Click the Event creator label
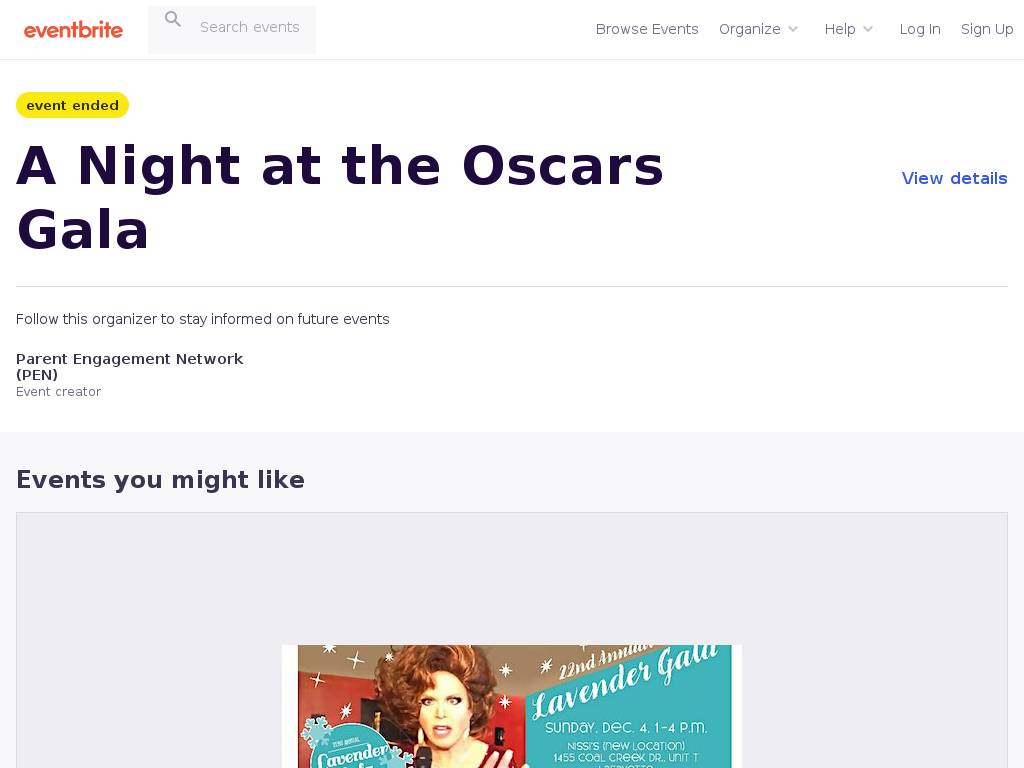The image size is (1024, 768). [x=58, y=392]
